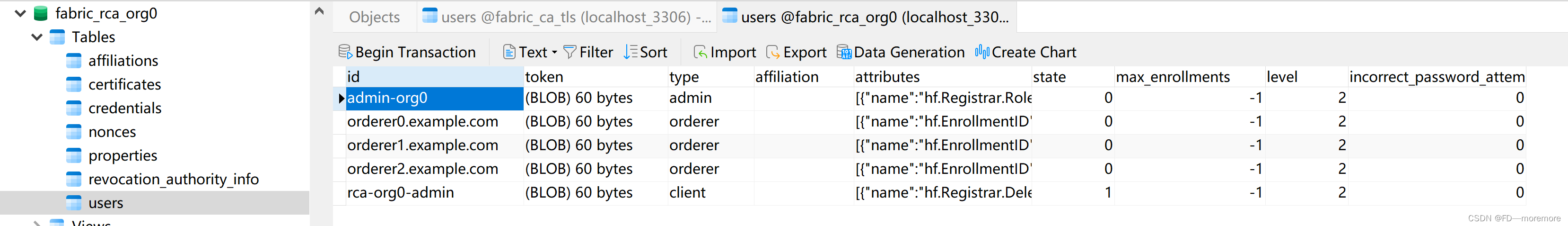This screenshot has height=226, width=1568.
Task: Select the nonces table in tree
Action: [112, 132]
